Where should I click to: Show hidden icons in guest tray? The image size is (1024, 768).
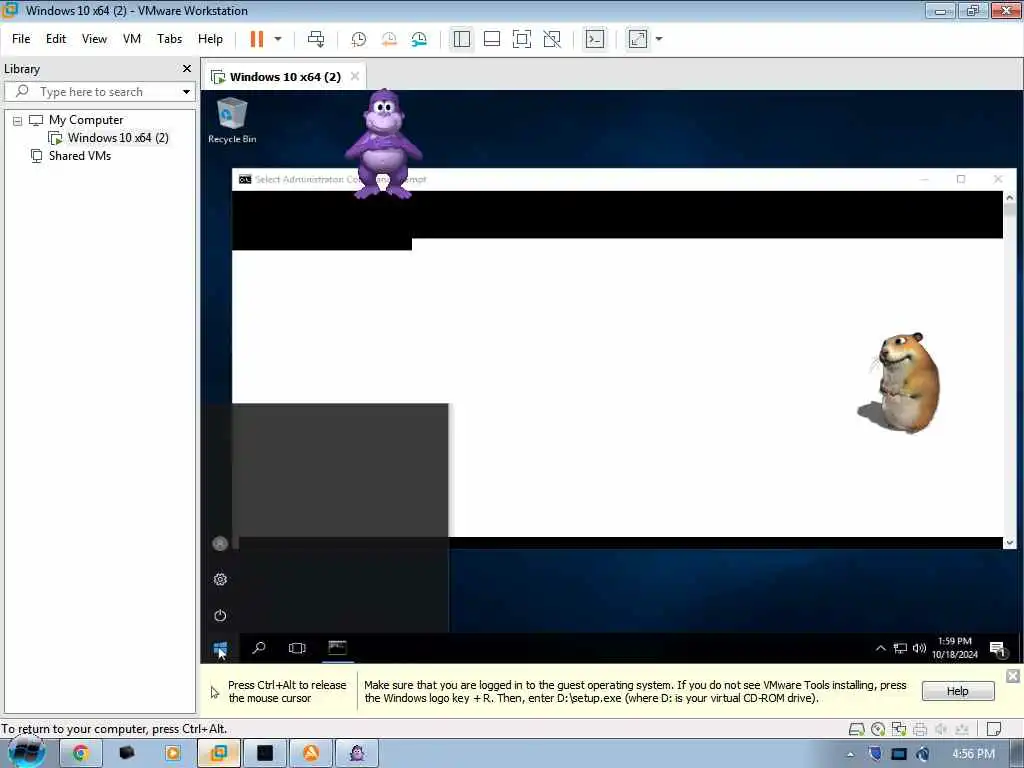[880, 648]
